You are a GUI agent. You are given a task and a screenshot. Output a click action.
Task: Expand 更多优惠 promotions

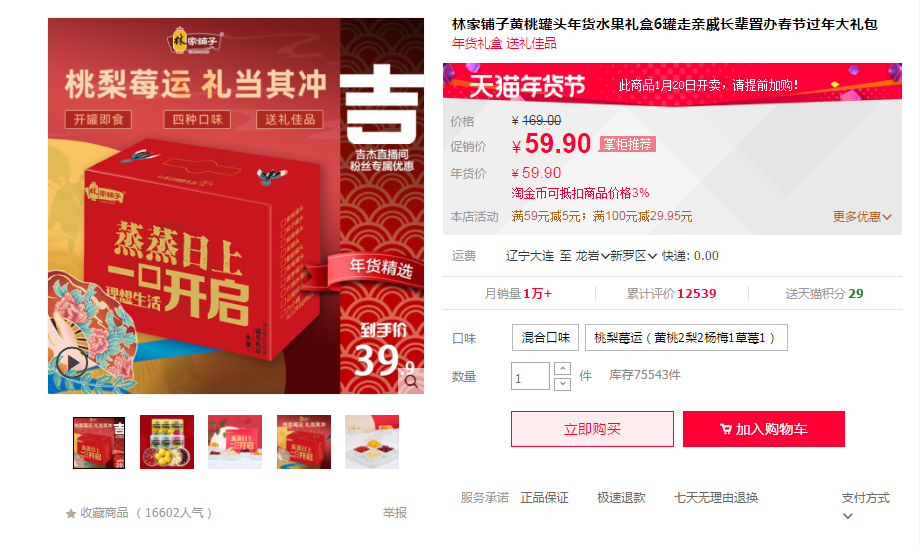click(x=862, y=217)
